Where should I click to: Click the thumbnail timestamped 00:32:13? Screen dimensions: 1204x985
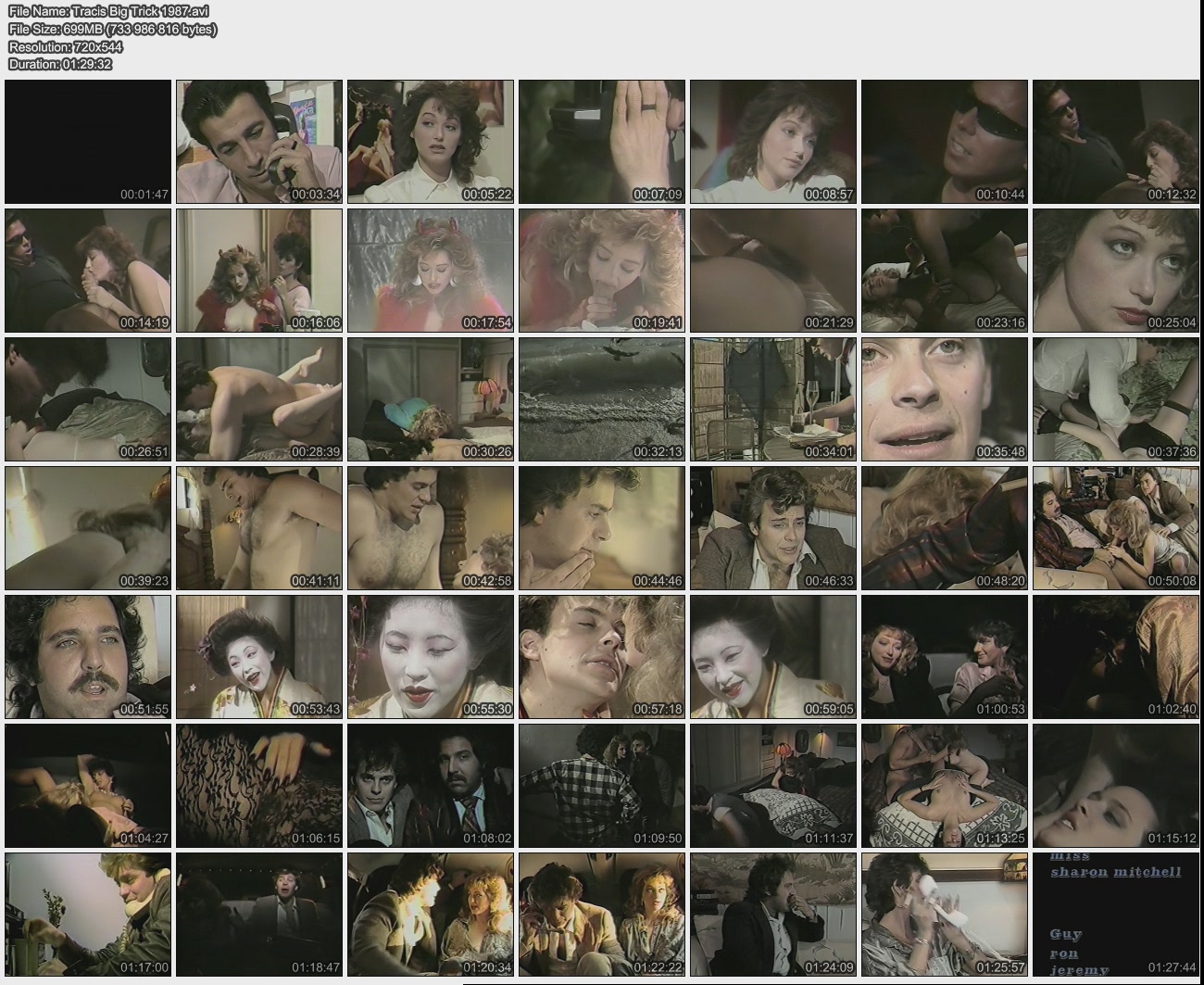tap(602, 398)
